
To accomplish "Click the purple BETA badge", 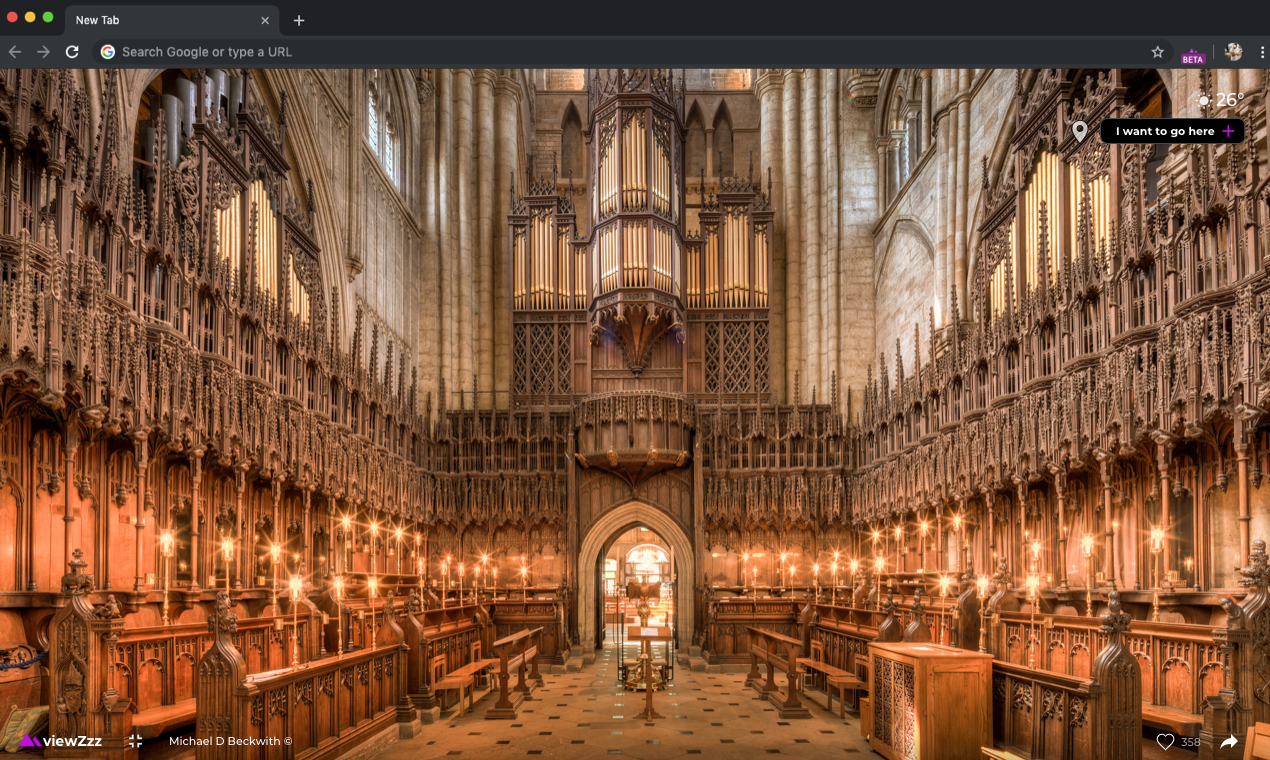I will pos(1193,58).
